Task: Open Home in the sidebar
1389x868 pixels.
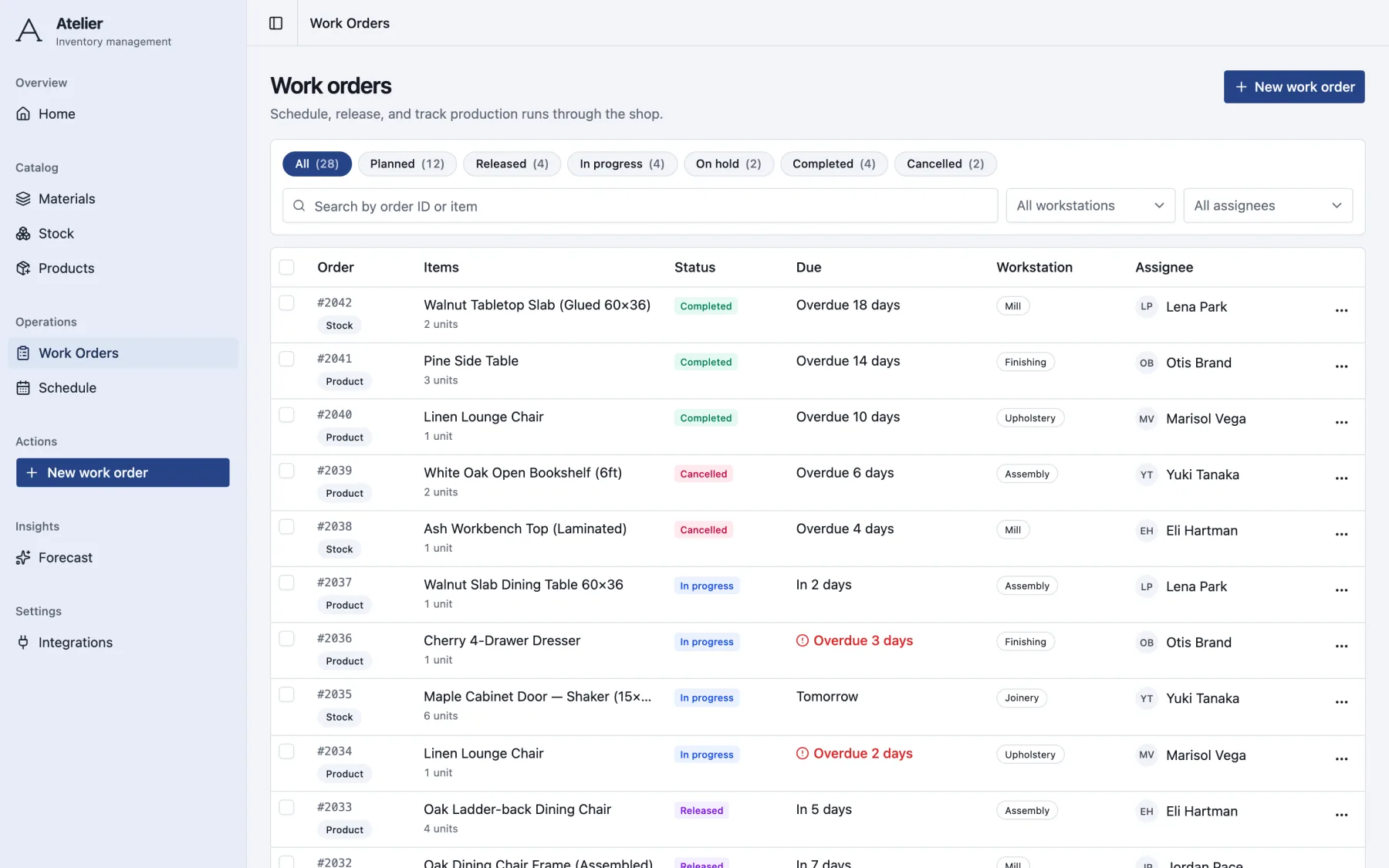Action: (x=123, y=113)
